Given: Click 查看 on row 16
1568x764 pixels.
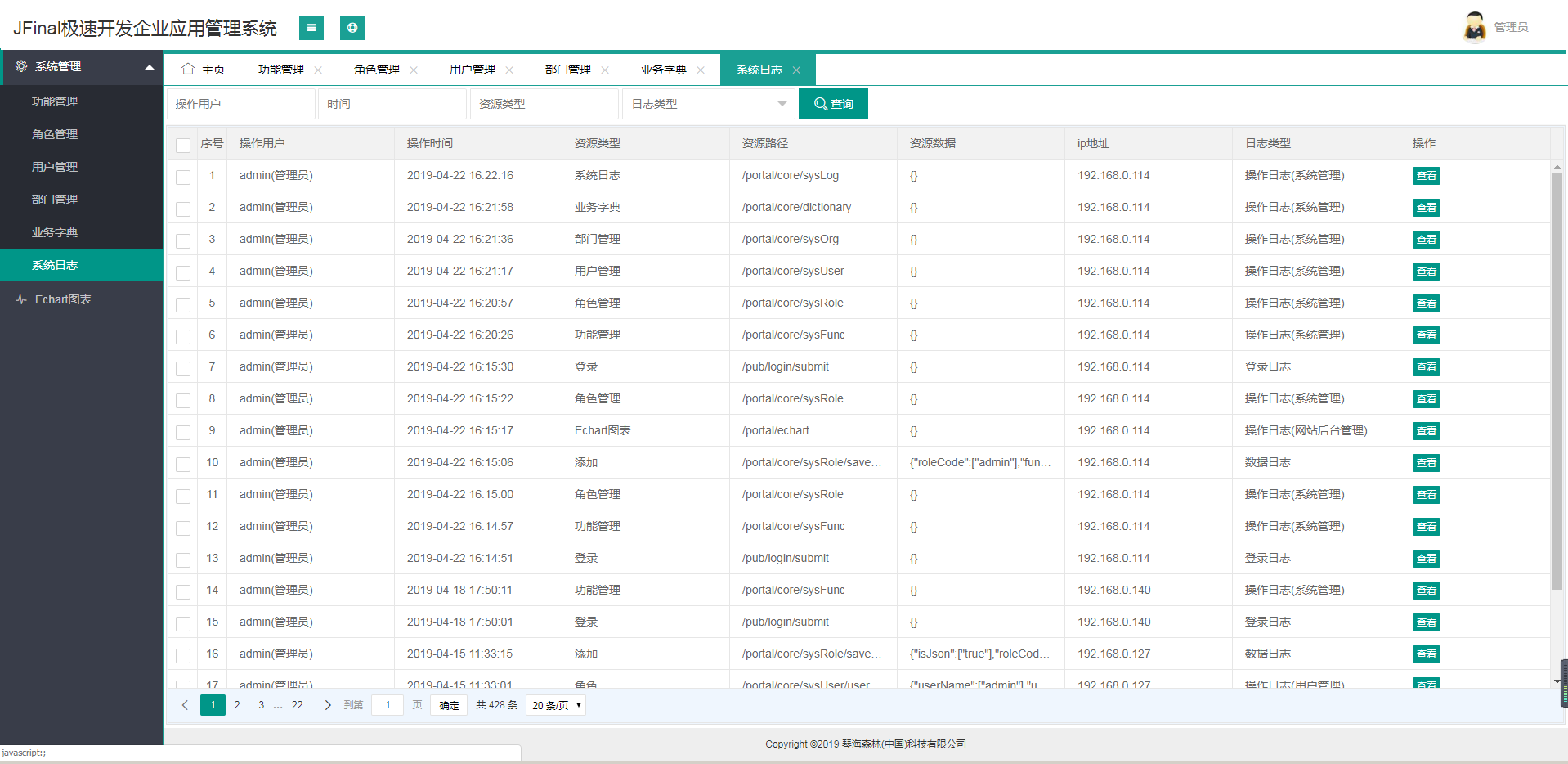Looking at the screenshot, I should 1426,654.
